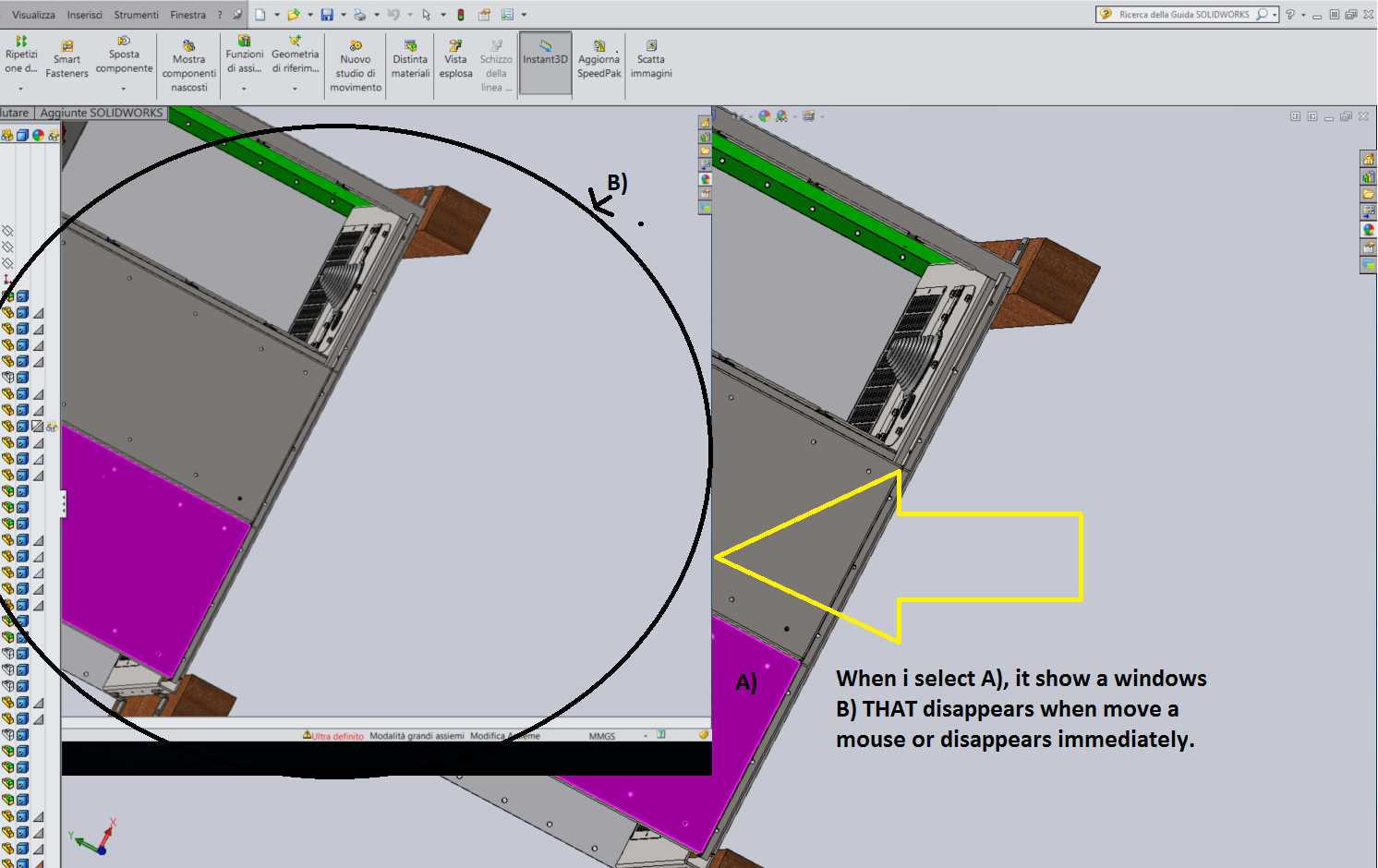
Task: Click Scatta immagini tool
Action: (x=651, y=59)
